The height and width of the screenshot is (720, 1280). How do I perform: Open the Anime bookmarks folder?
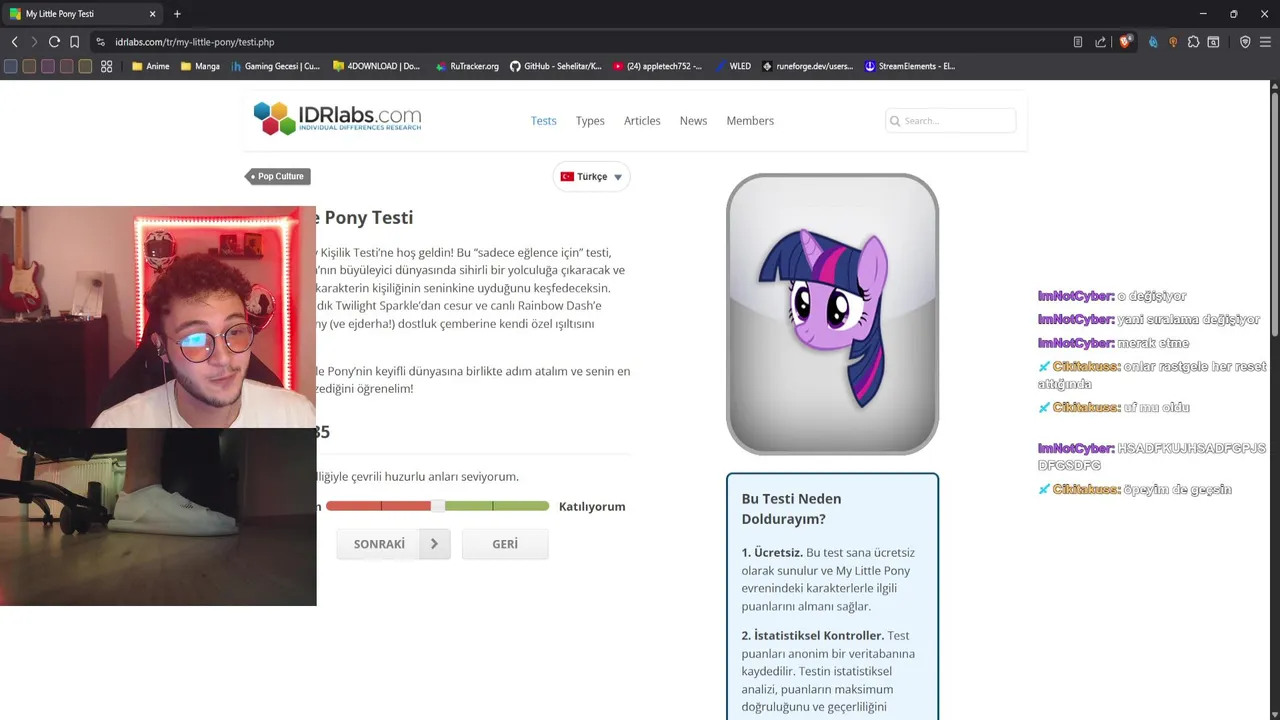pyautogui.click(x=151, y=66)
